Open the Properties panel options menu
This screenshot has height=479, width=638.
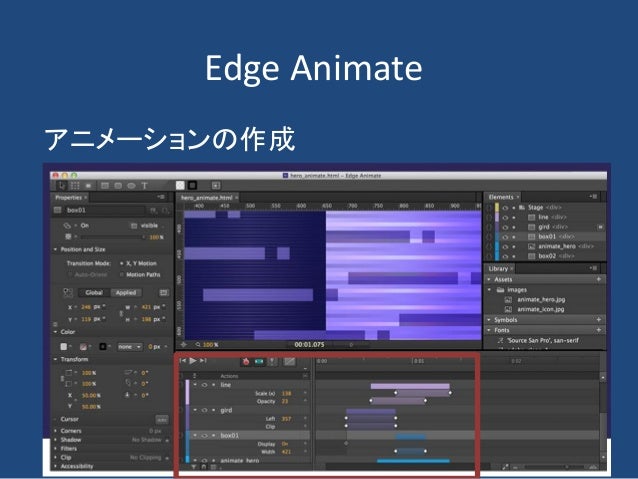click(161, 197)
